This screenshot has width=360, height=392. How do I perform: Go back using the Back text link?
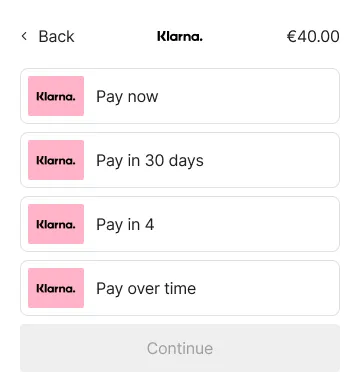[x=56, y=36]
